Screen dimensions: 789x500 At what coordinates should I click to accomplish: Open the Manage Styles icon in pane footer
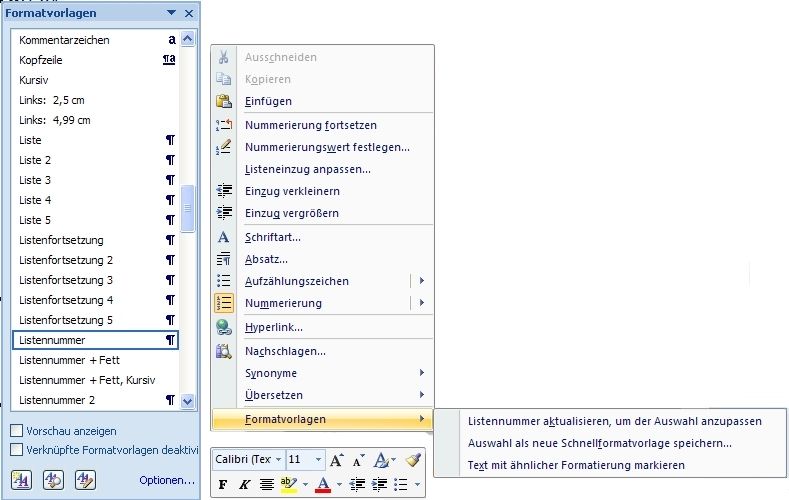85,480
